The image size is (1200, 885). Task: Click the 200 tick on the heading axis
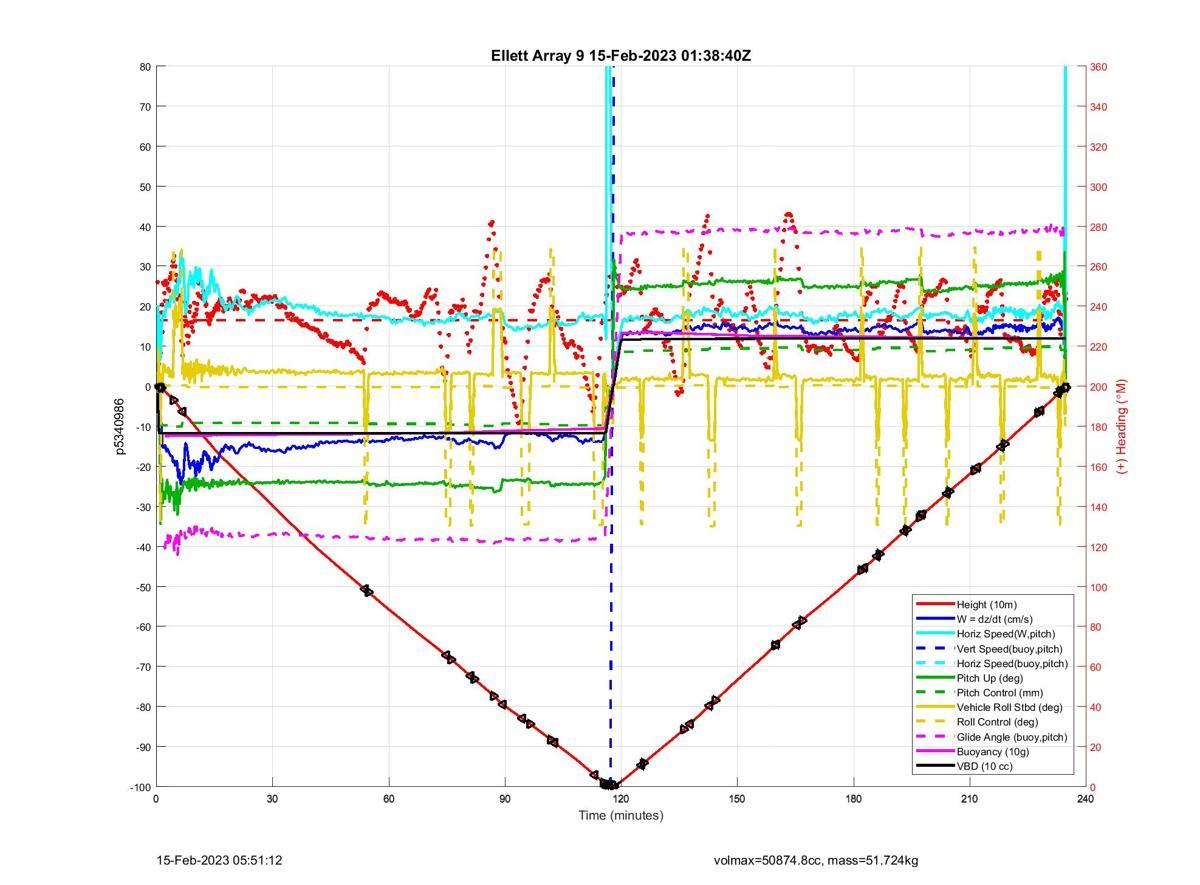1099,387
